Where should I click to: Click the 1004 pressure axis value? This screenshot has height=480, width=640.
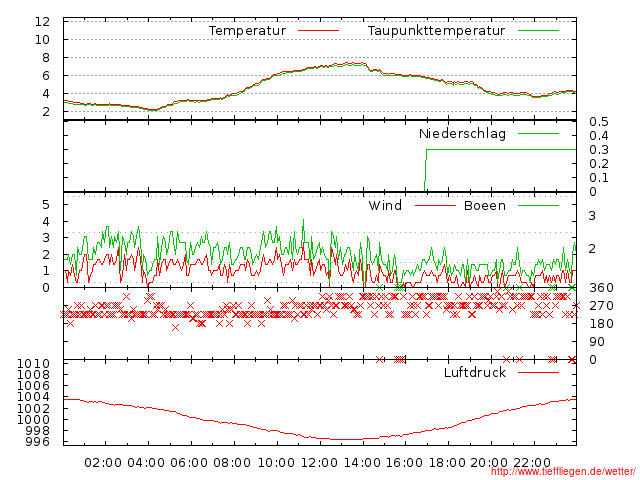pyautogui.click(x=33, y=397)
